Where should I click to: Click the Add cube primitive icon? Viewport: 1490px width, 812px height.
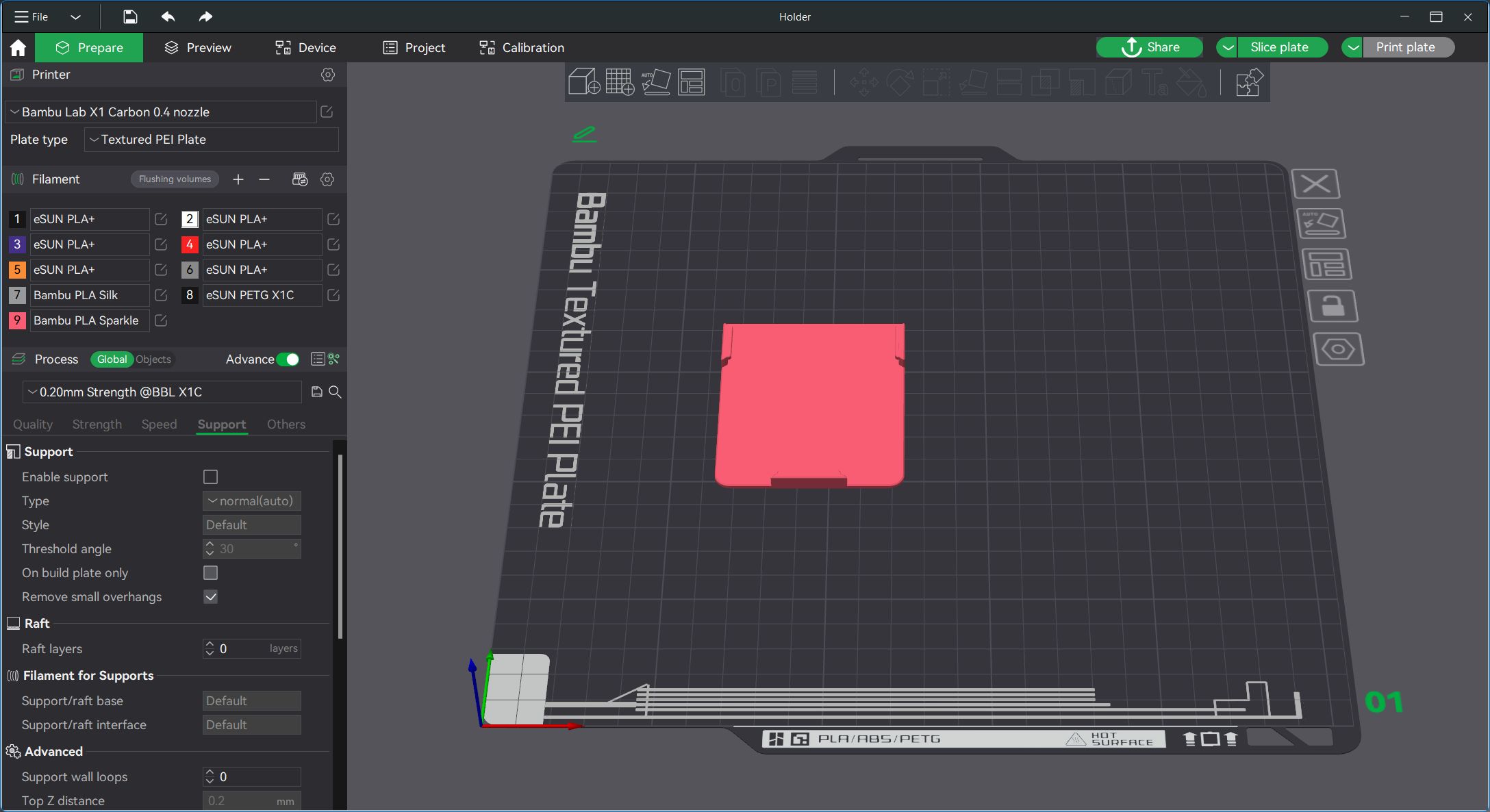(584, 82)
